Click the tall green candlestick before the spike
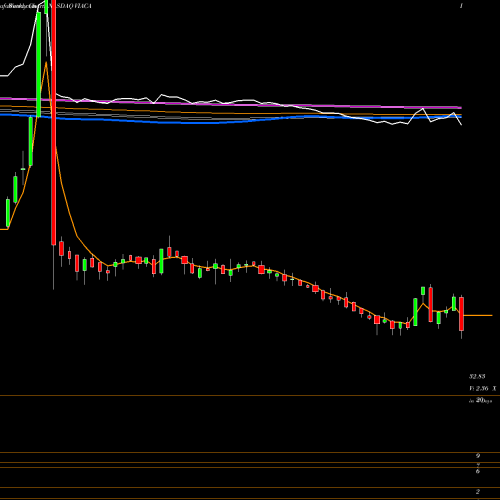The height and width of the screenshot is (500, 500). tap(39, 65)
